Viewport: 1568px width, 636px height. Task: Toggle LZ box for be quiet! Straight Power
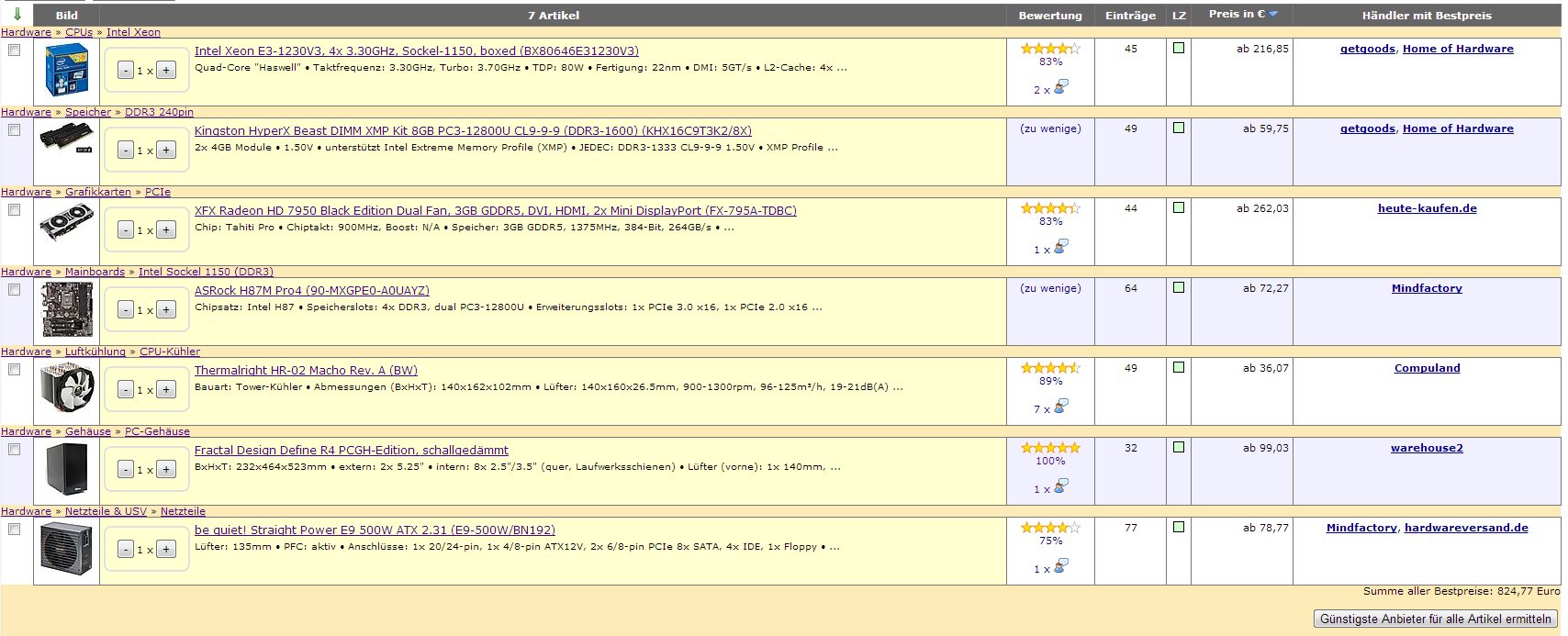pyautogui.click(x=1179, y=527)
